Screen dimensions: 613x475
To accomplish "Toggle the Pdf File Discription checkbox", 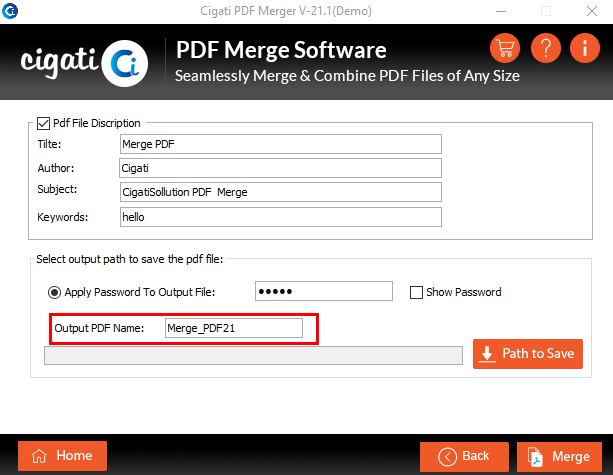I will pyautogui.click(x=43, y=123).
